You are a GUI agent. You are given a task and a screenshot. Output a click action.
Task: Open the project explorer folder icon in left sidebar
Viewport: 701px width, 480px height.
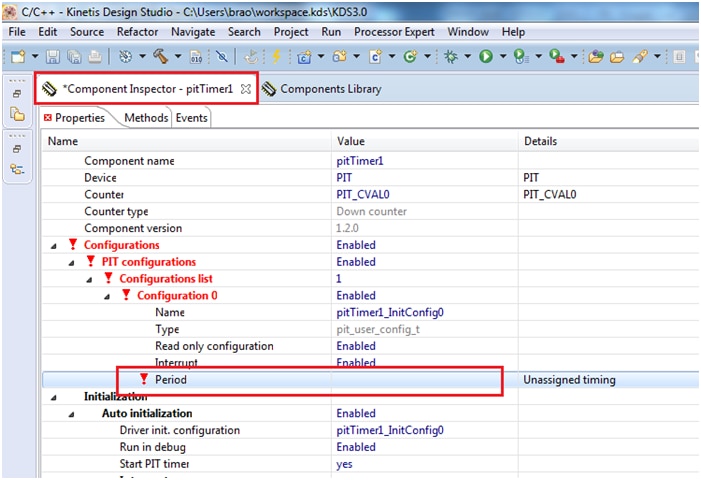tap(17, 115)
